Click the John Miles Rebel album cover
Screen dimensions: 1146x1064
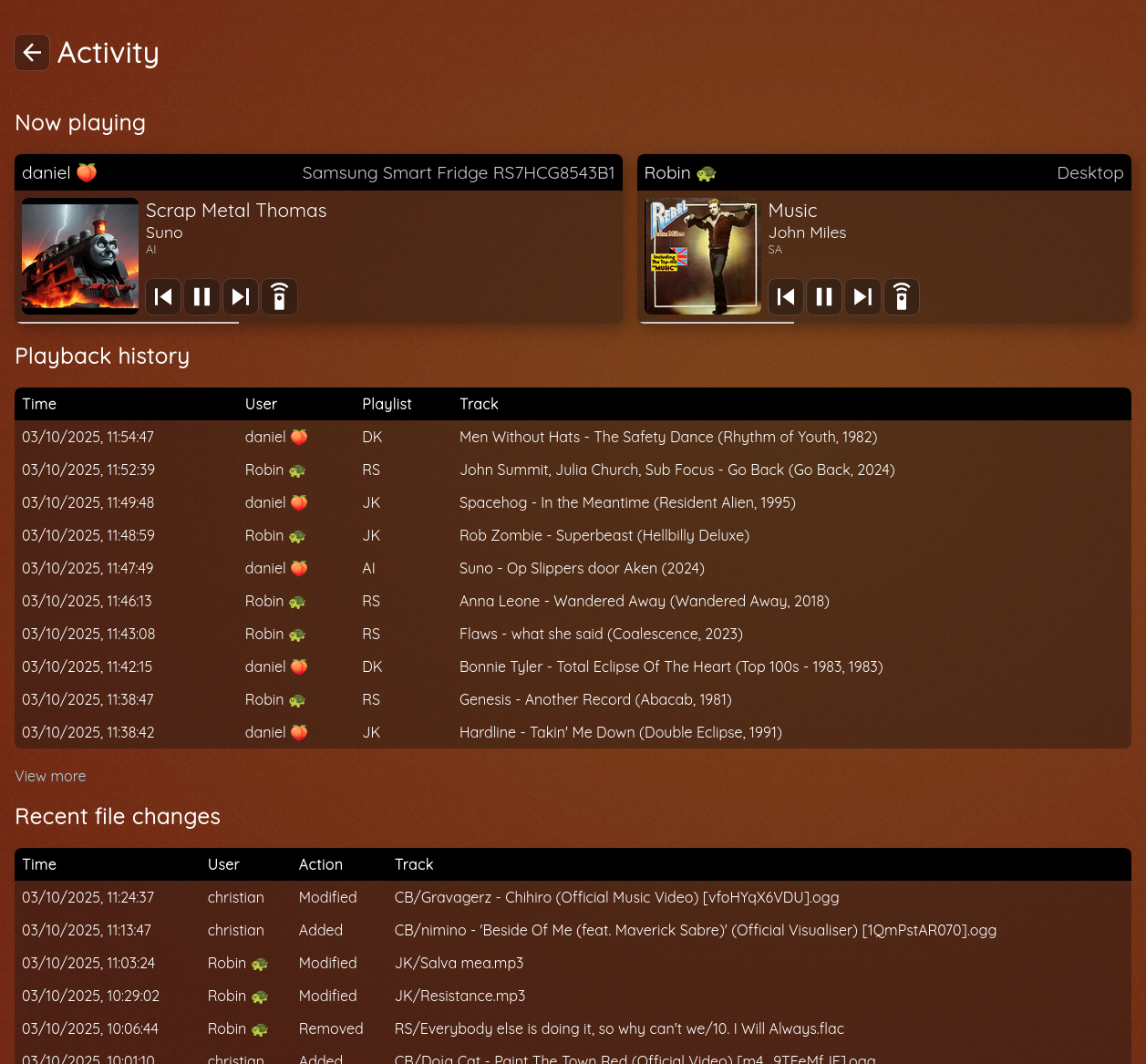coord(702,256)
